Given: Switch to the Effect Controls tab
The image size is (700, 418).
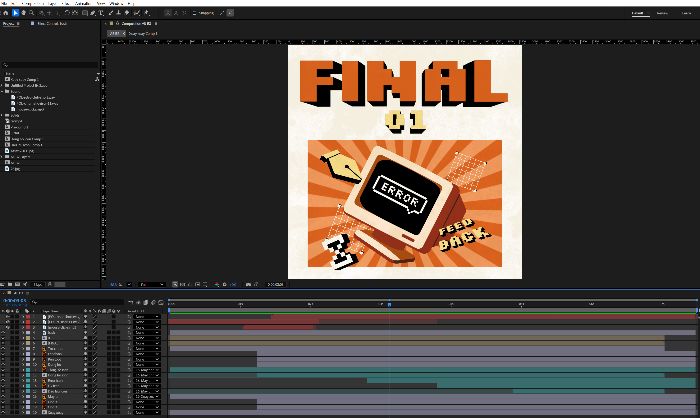Looking at the screenshot, I should tap(51, 23).
